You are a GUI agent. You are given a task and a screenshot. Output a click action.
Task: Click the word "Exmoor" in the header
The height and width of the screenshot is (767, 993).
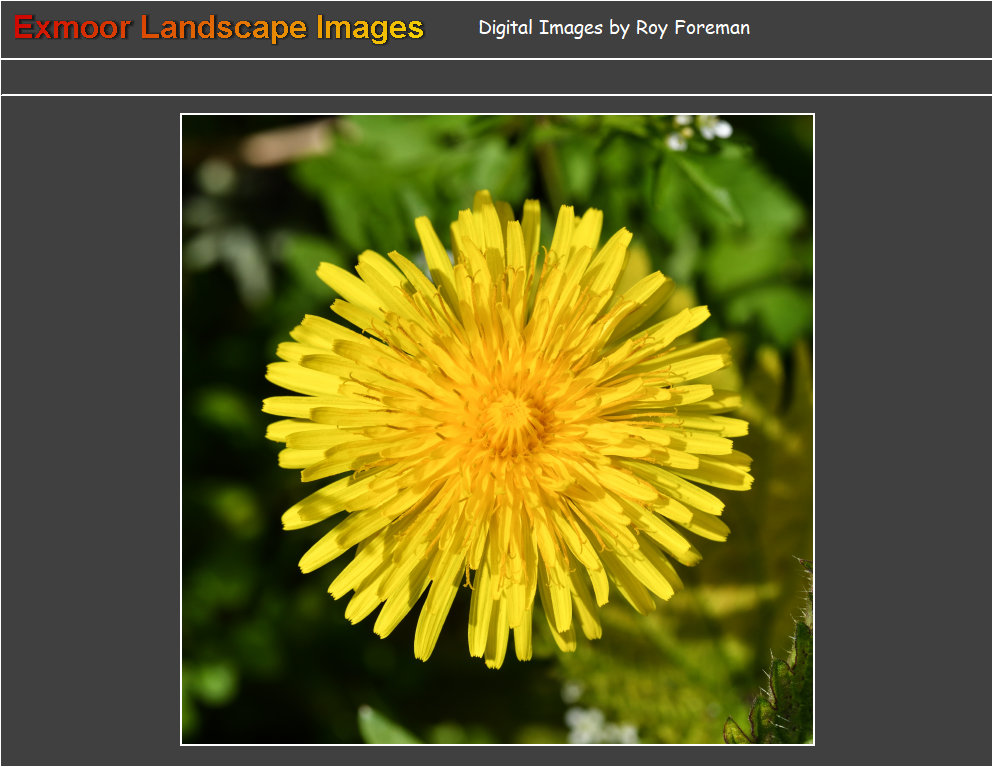(x=72, y=28)
